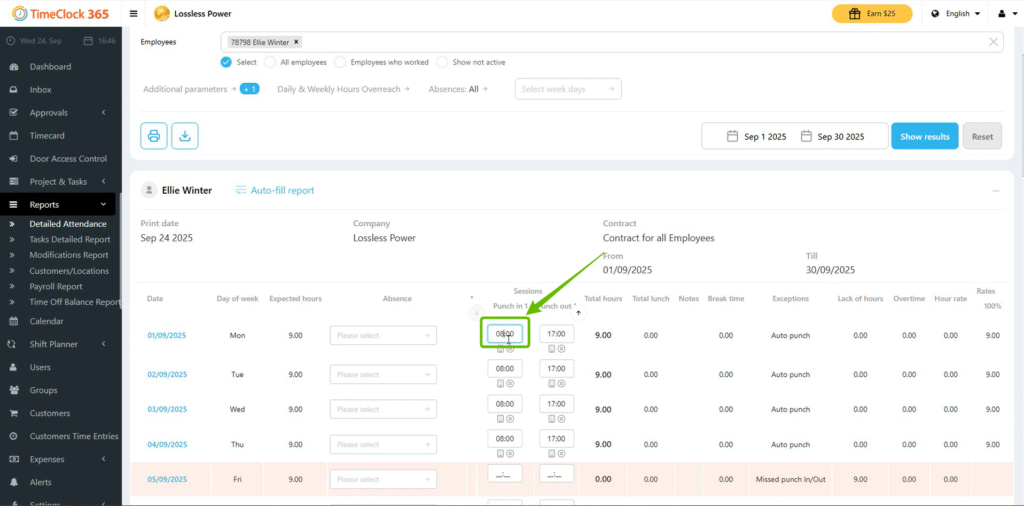Viewport: 1024px width, 506px height.
Task: Click the Earn $25 gift button
Action: tap(871, 14)
